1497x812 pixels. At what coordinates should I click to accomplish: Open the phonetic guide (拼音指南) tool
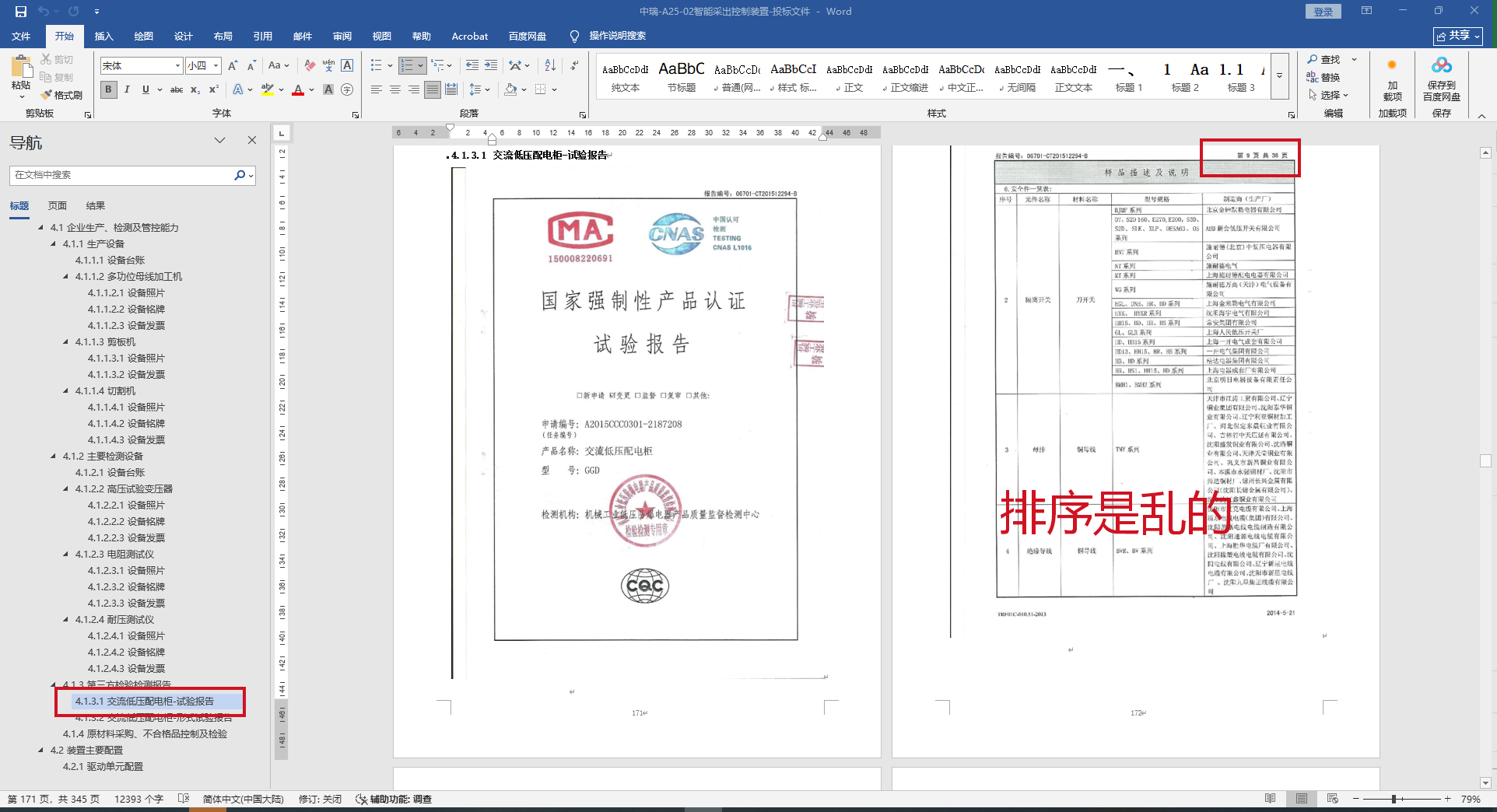[x=328, y=65]
